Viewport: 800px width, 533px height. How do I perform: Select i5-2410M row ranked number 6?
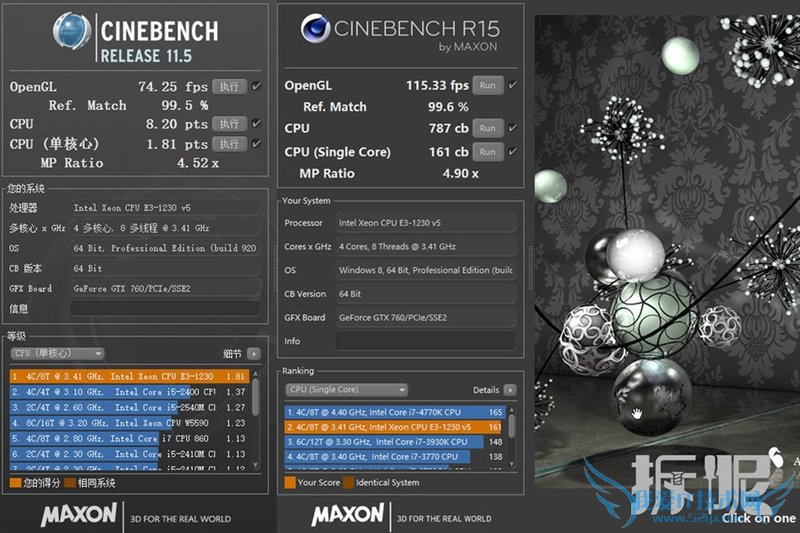[x=129, y=454]
